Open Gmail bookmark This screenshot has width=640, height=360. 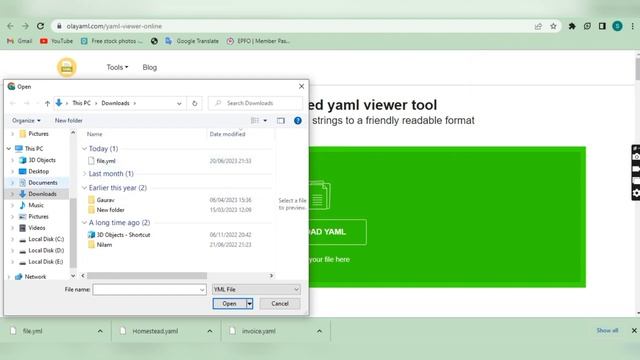point(20,41)
